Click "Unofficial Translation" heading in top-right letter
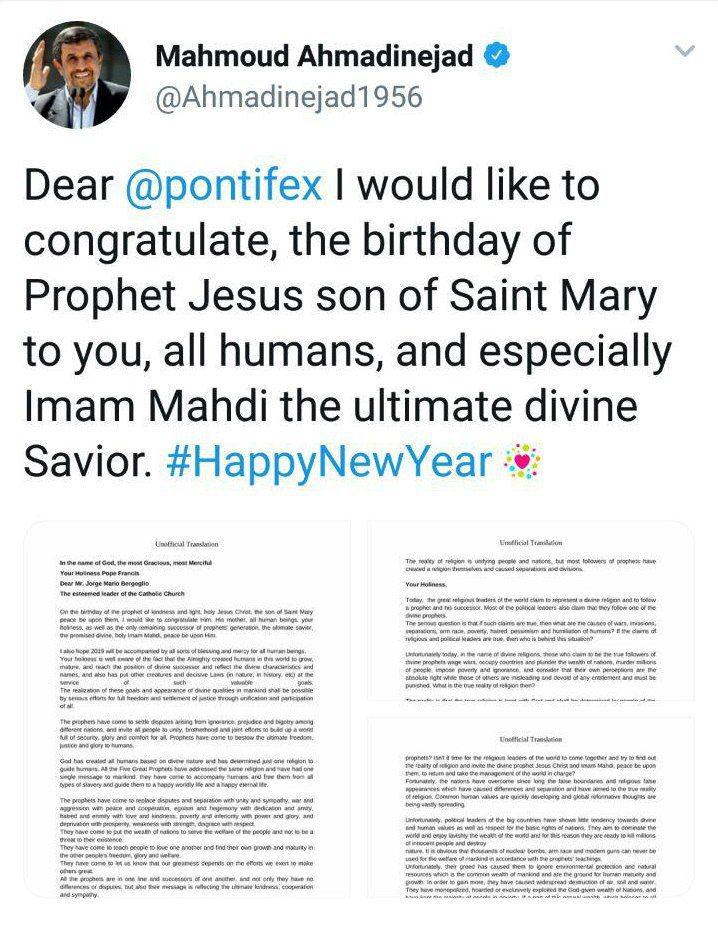The width and height of the screenshot is (718, 925). pos(530,540)
